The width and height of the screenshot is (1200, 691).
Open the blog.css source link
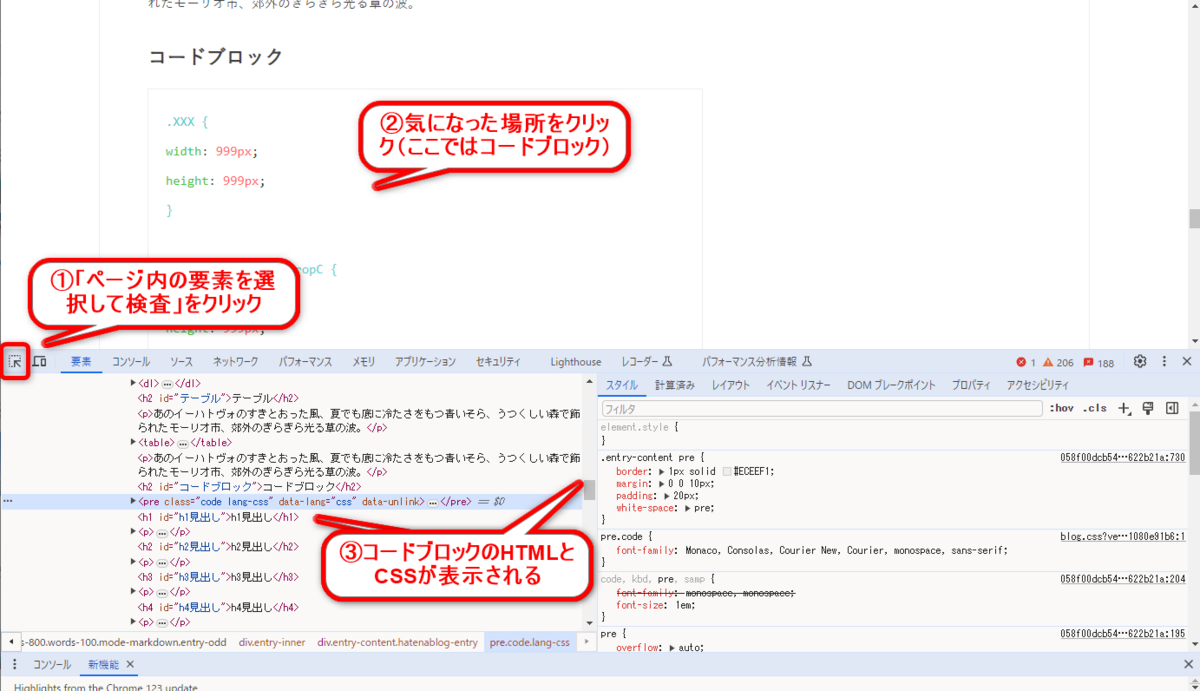coord(1123,536)
